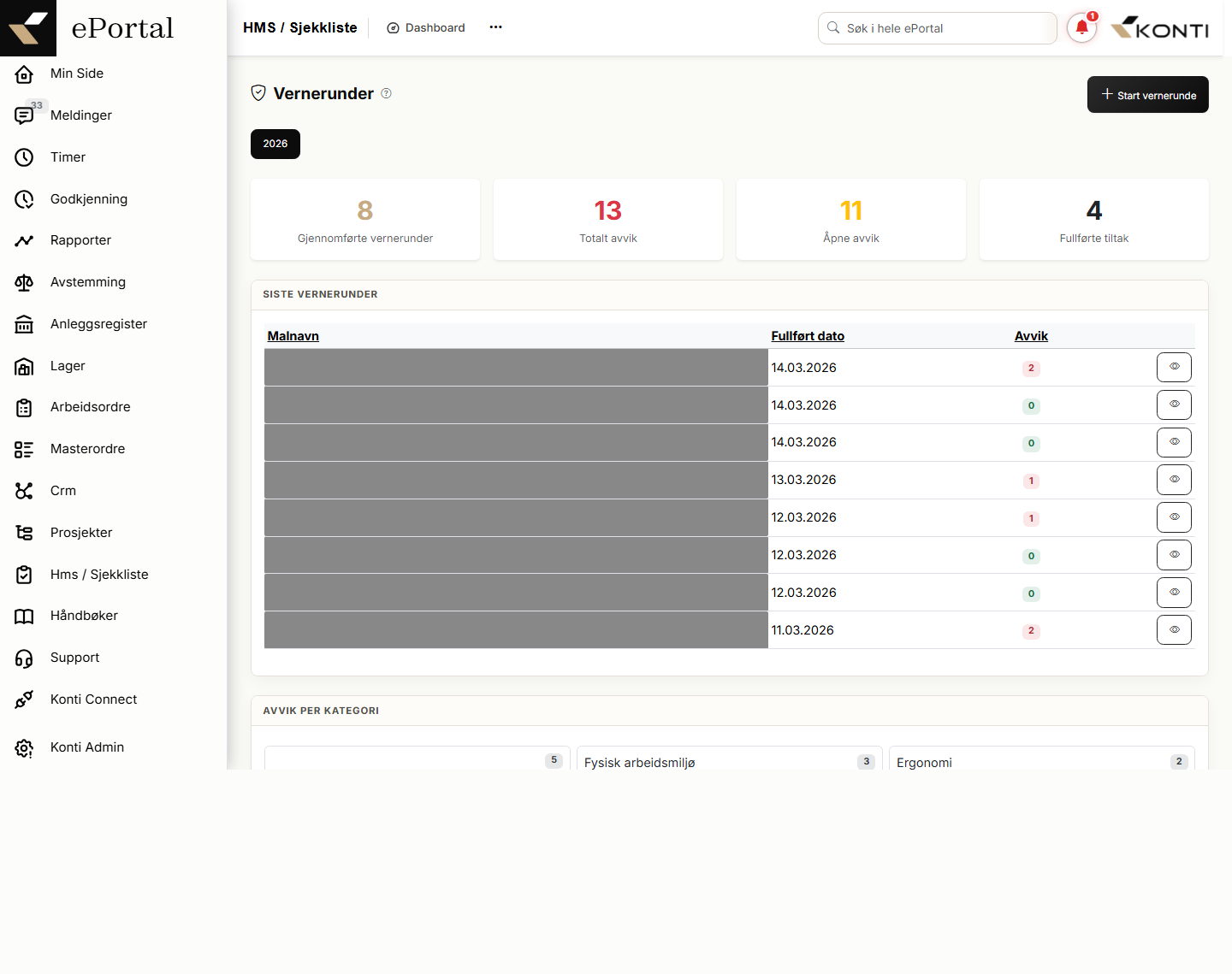The width and height of the screenshot is (1232, 974).
Task: Click the Fysisk arbeidsmiljø category card
Action: click(729, 759)
